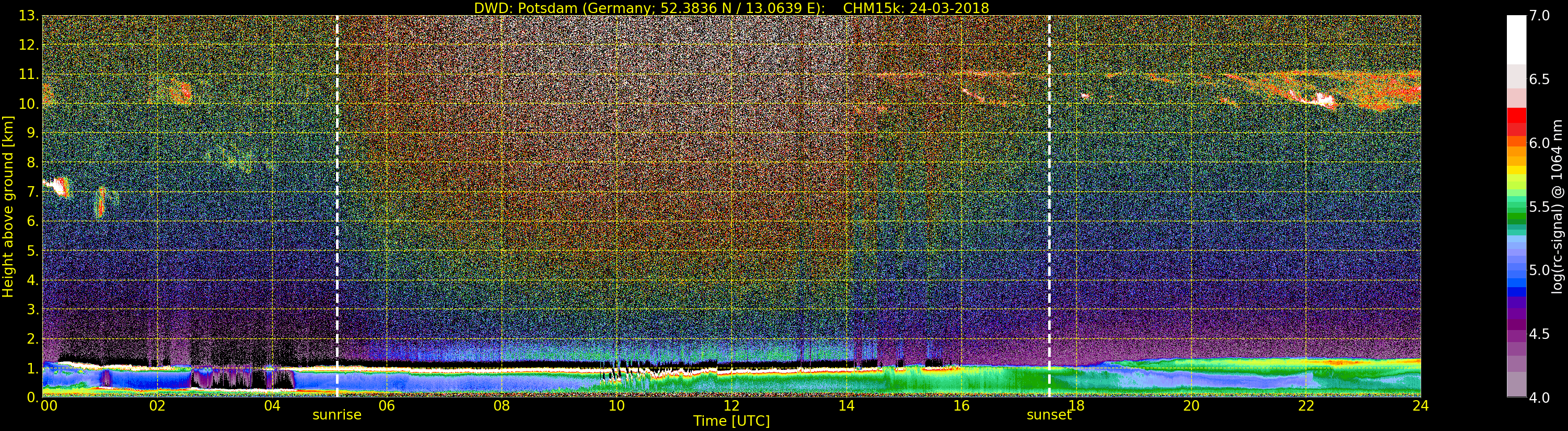Click time axis tick '14'
The image size is (1568, 431).
846,405
